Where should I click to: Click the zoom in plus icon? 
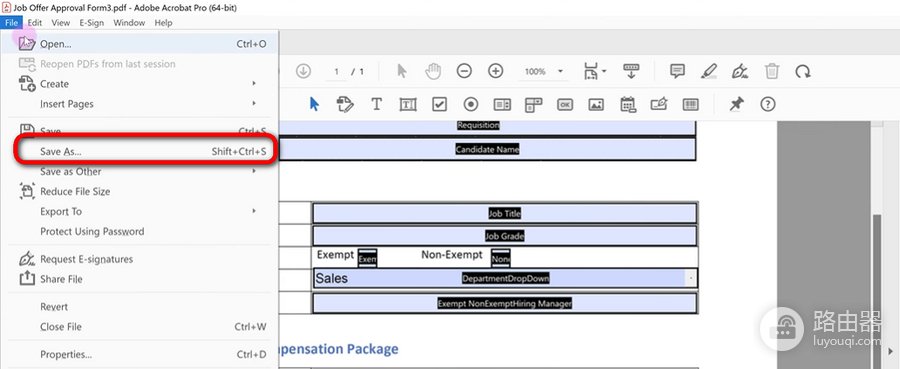tap(495, 71)
